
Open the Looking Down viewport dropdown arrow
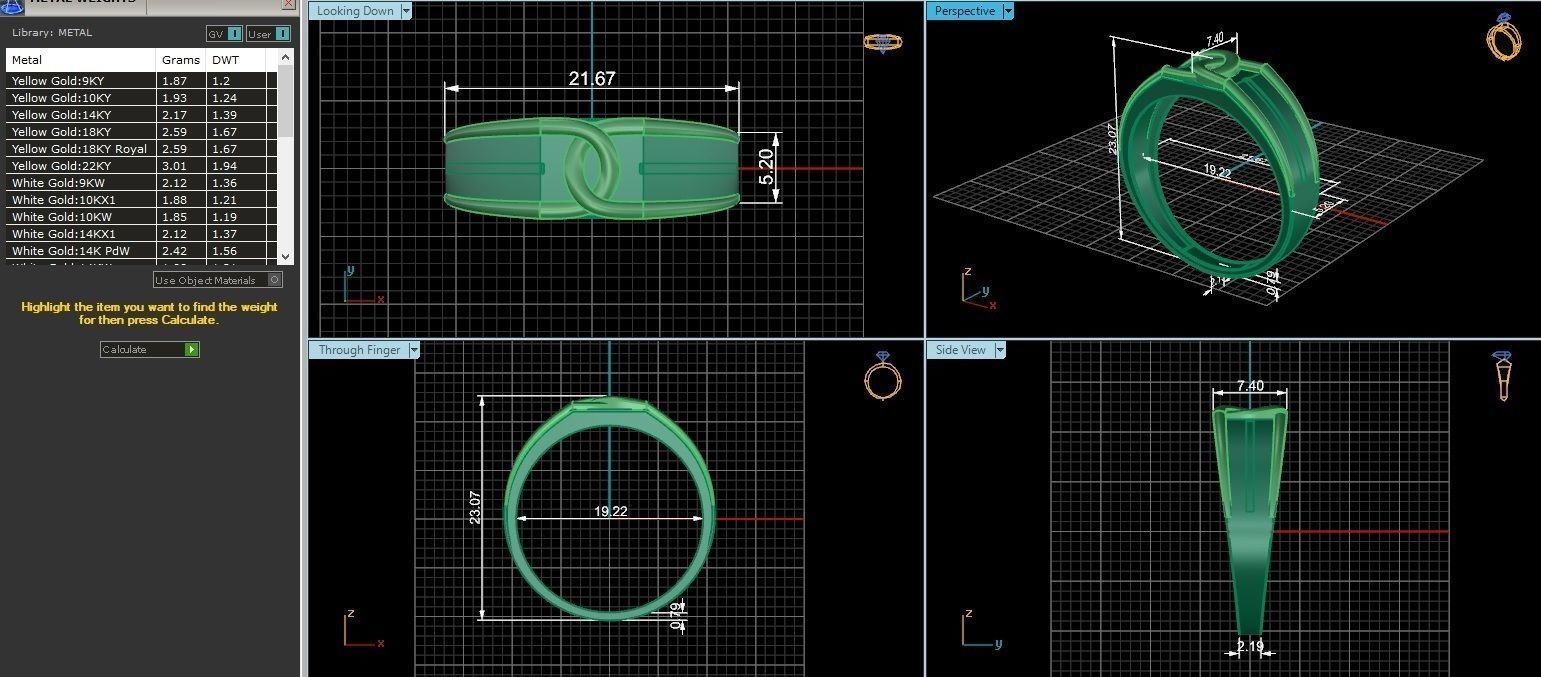(x=406, y=11)
